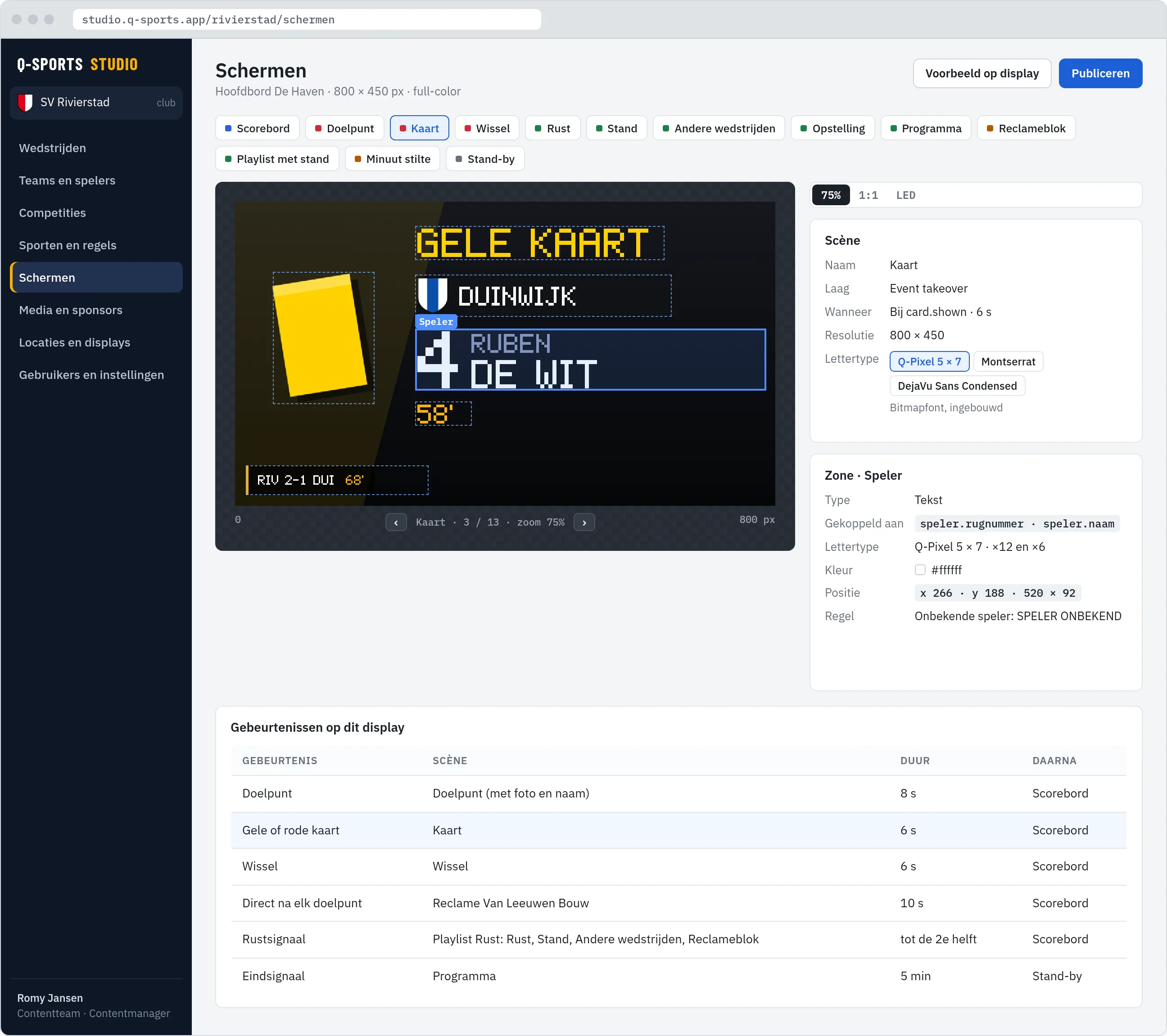1167x1036 pixels.
Task: Open the Opstelling scene tab
Action: tap(832, 128)
